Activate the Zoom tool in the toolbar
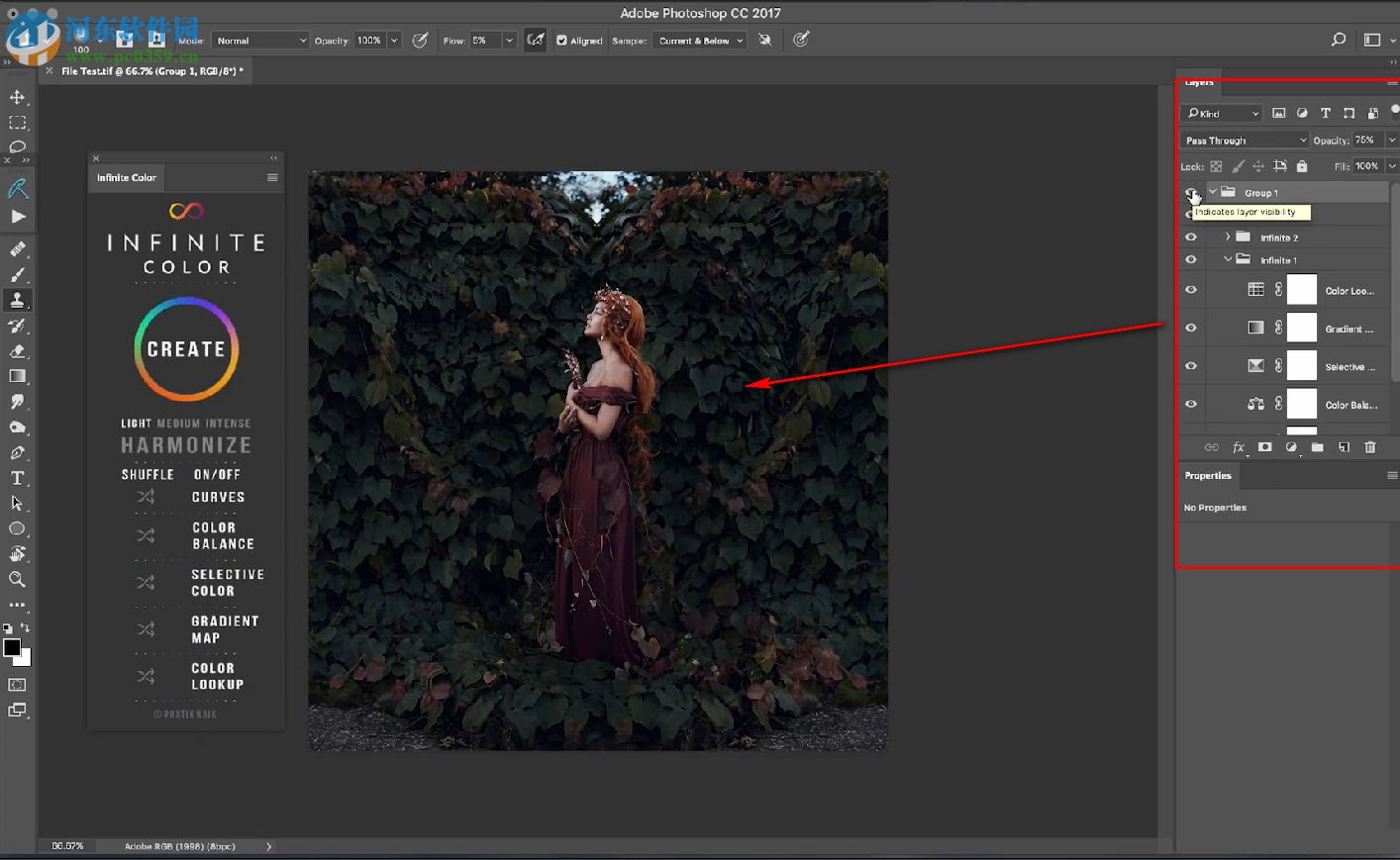The height and width of the screenshot is (860, 1400). click(17, 580)
